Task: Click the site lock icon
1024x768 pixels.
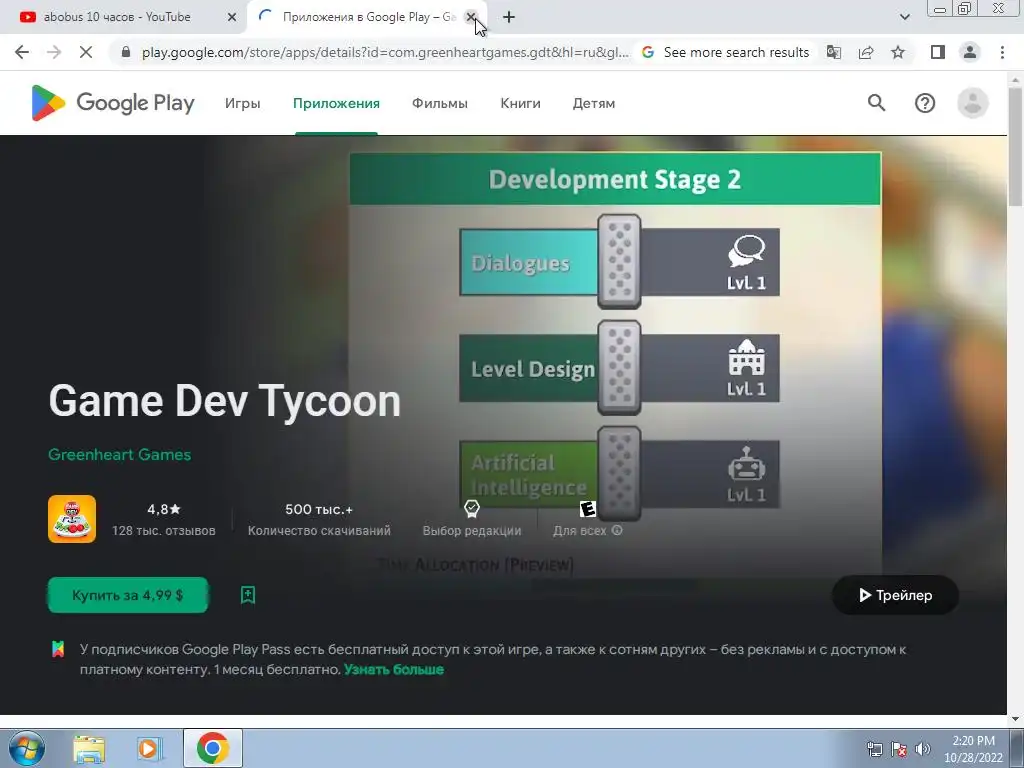Action: pos(126,52)
